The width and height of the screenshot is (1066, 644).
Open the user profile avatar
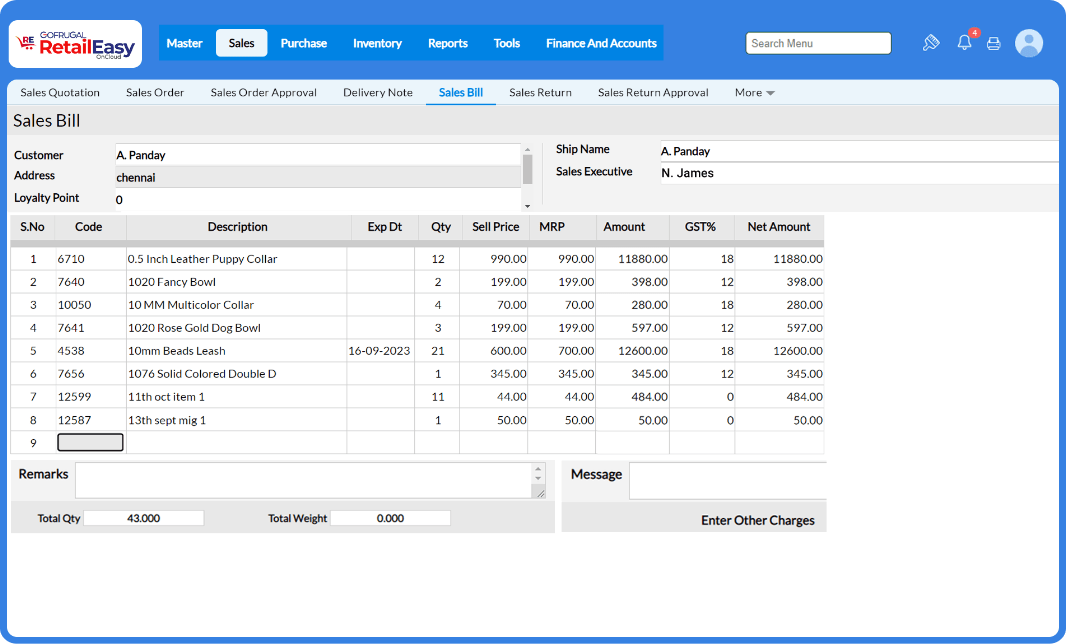click(1029, 43)
